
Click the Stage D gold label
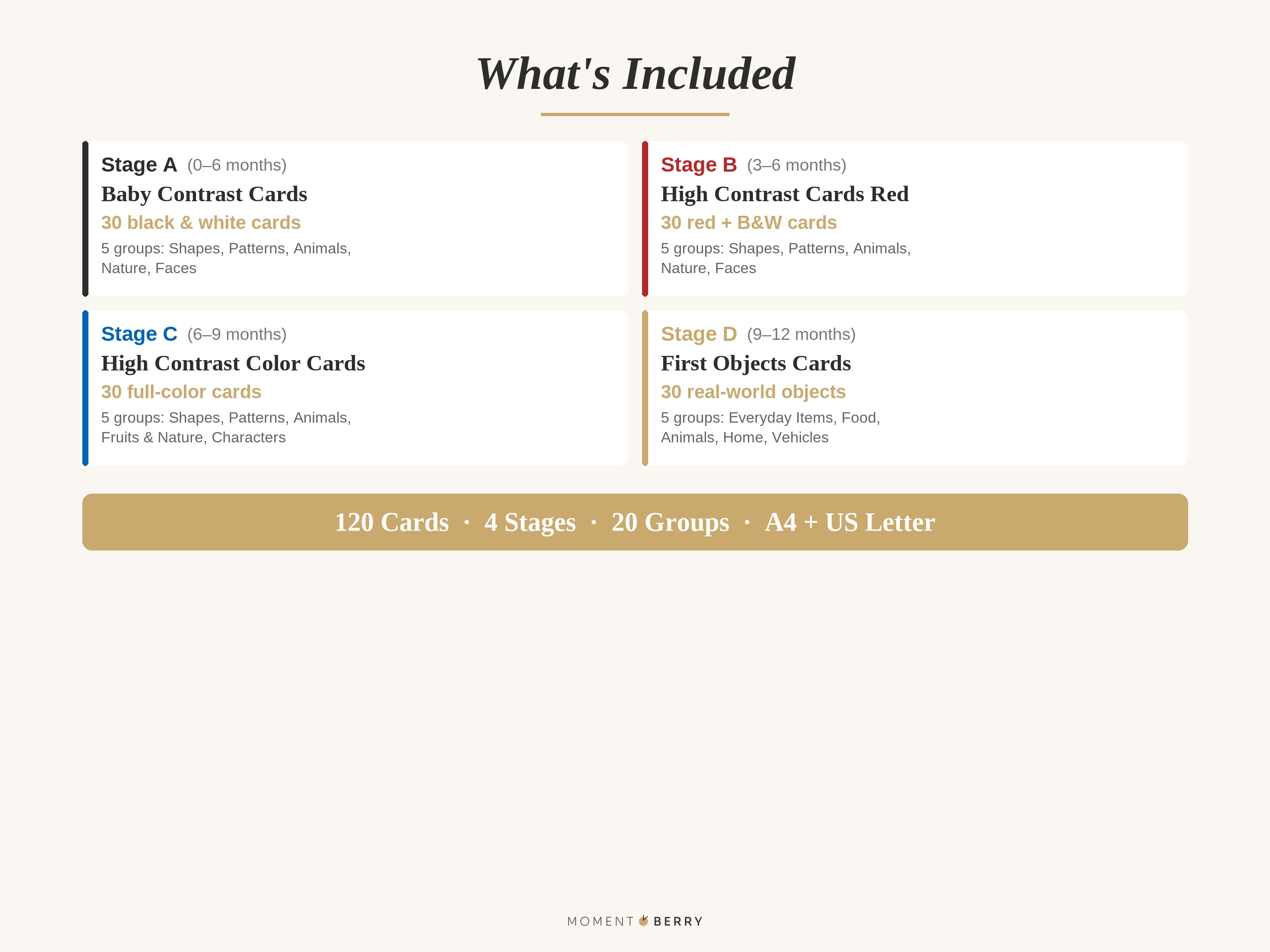(x=698, y=334)
